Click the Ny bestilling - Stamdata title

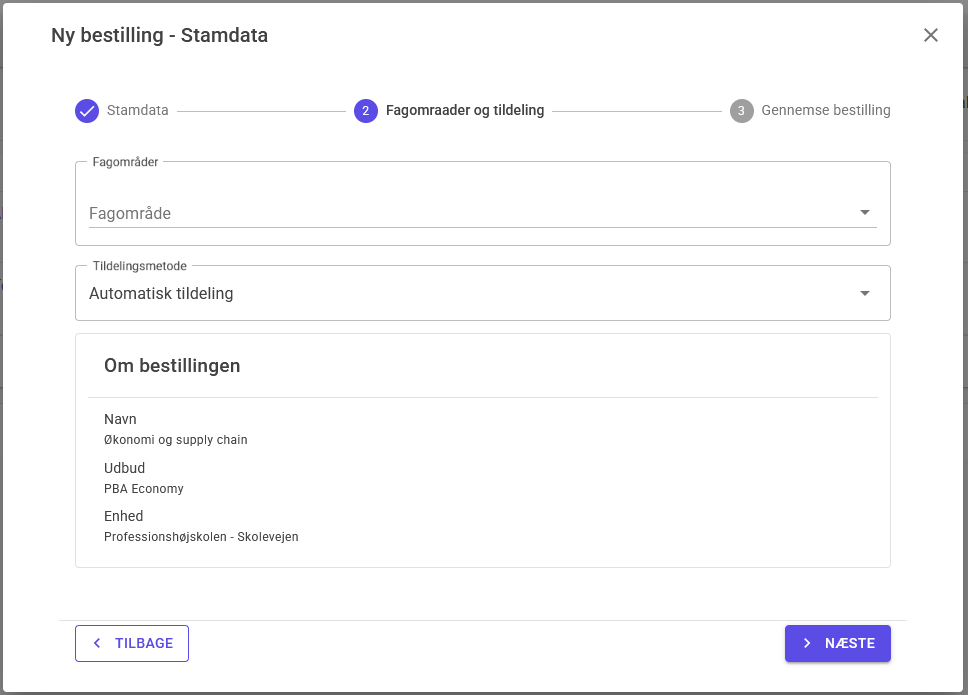click(159, 36)
